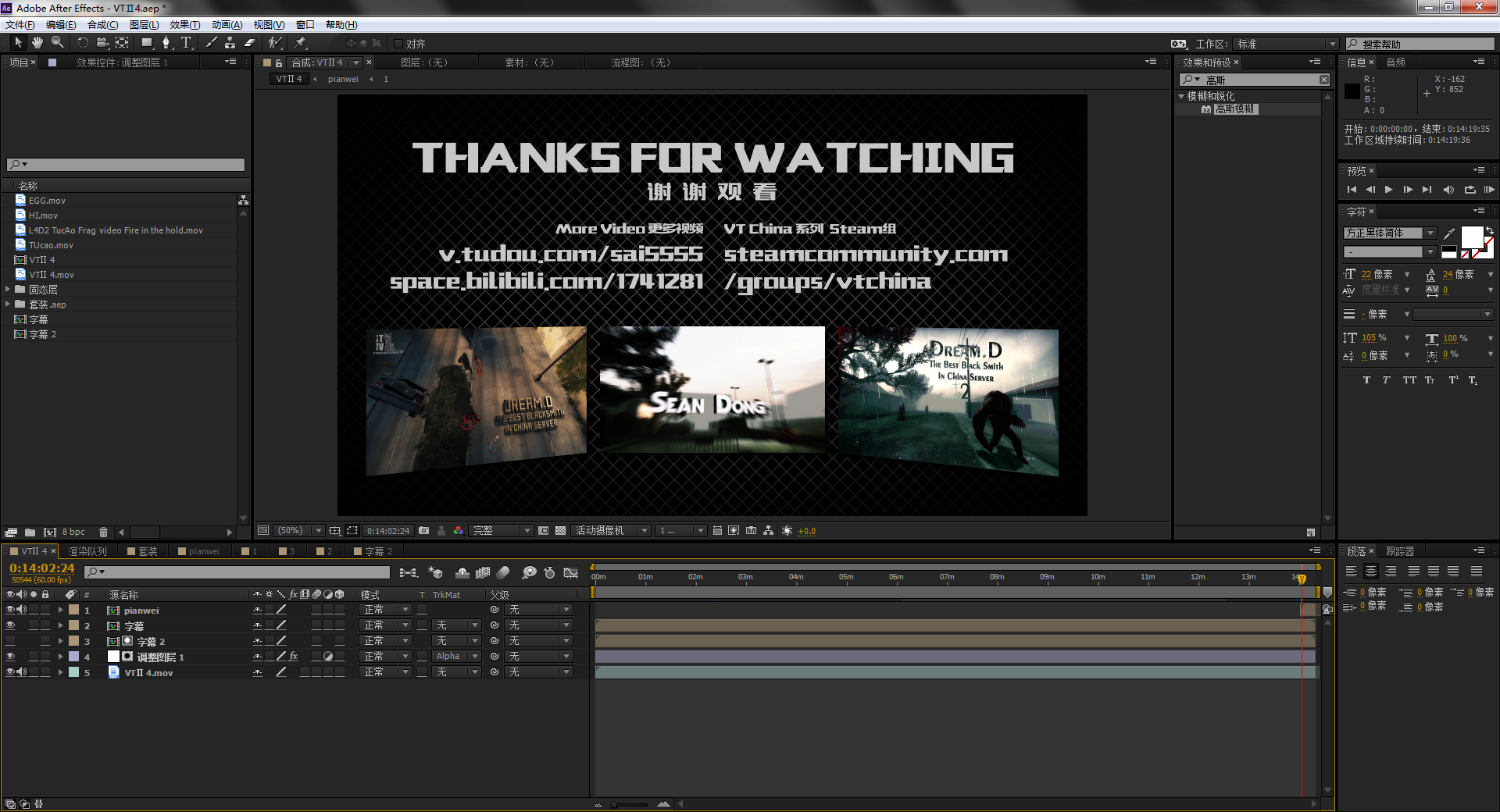Viewport: 1500px width, 812px height.
Task: Open the 帮助(H) menu
Action: pyautogui.click(x=341, y=25)
